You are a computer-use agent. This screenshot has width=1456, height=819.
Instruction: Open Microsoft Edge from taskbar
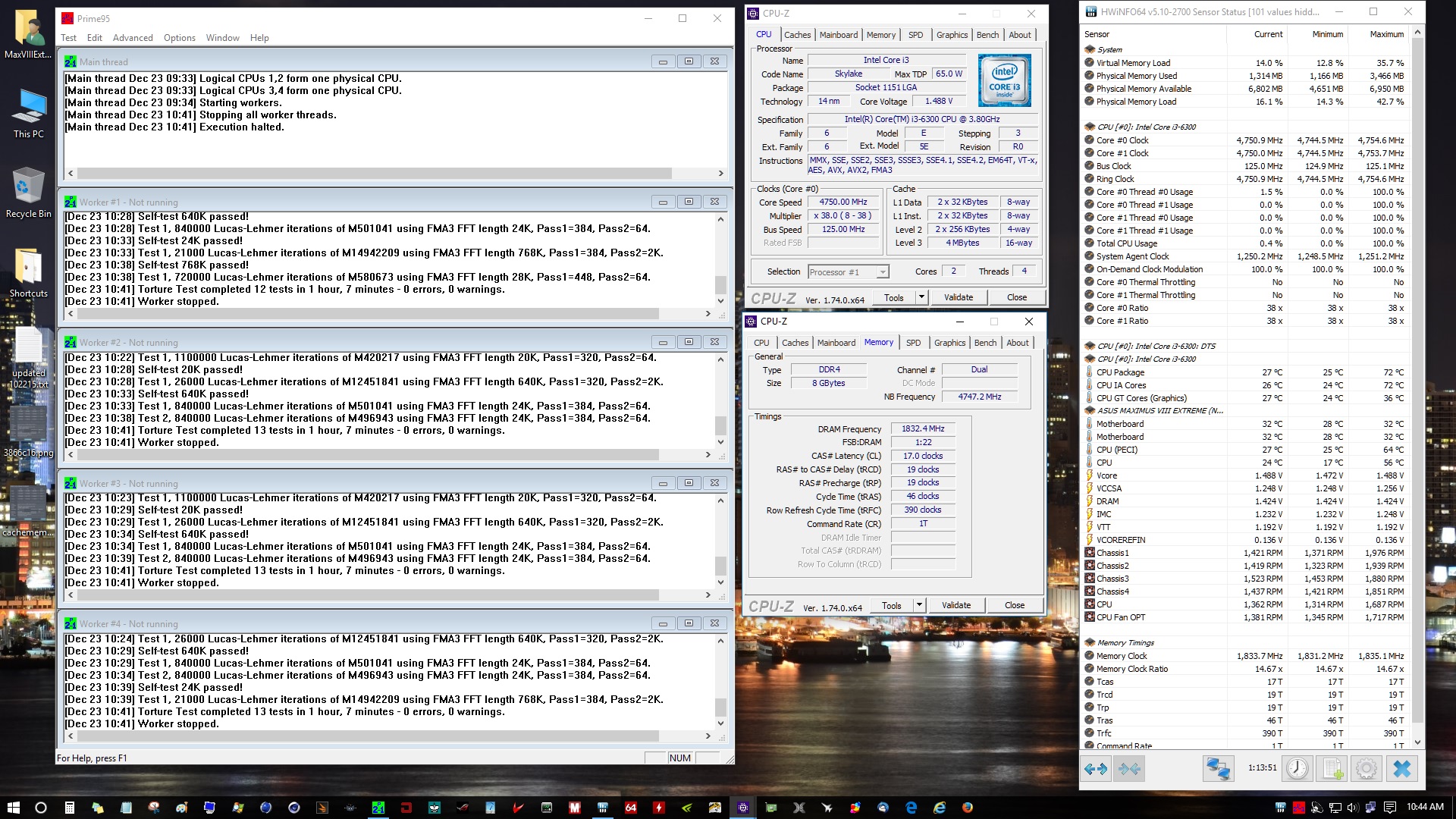(912, 808)
